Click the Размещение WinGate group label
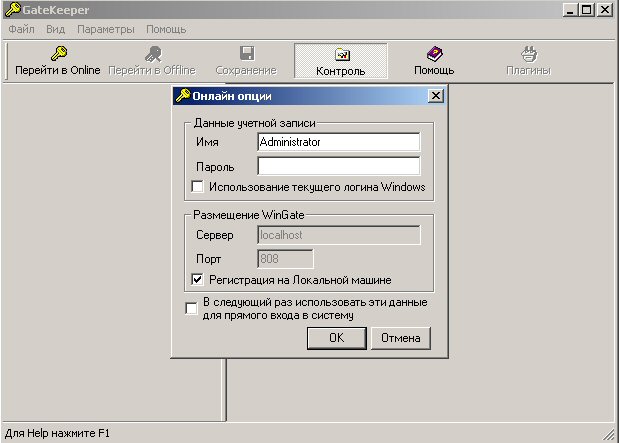The width and height of the screenshot is (619, 443). pos(249,215)
